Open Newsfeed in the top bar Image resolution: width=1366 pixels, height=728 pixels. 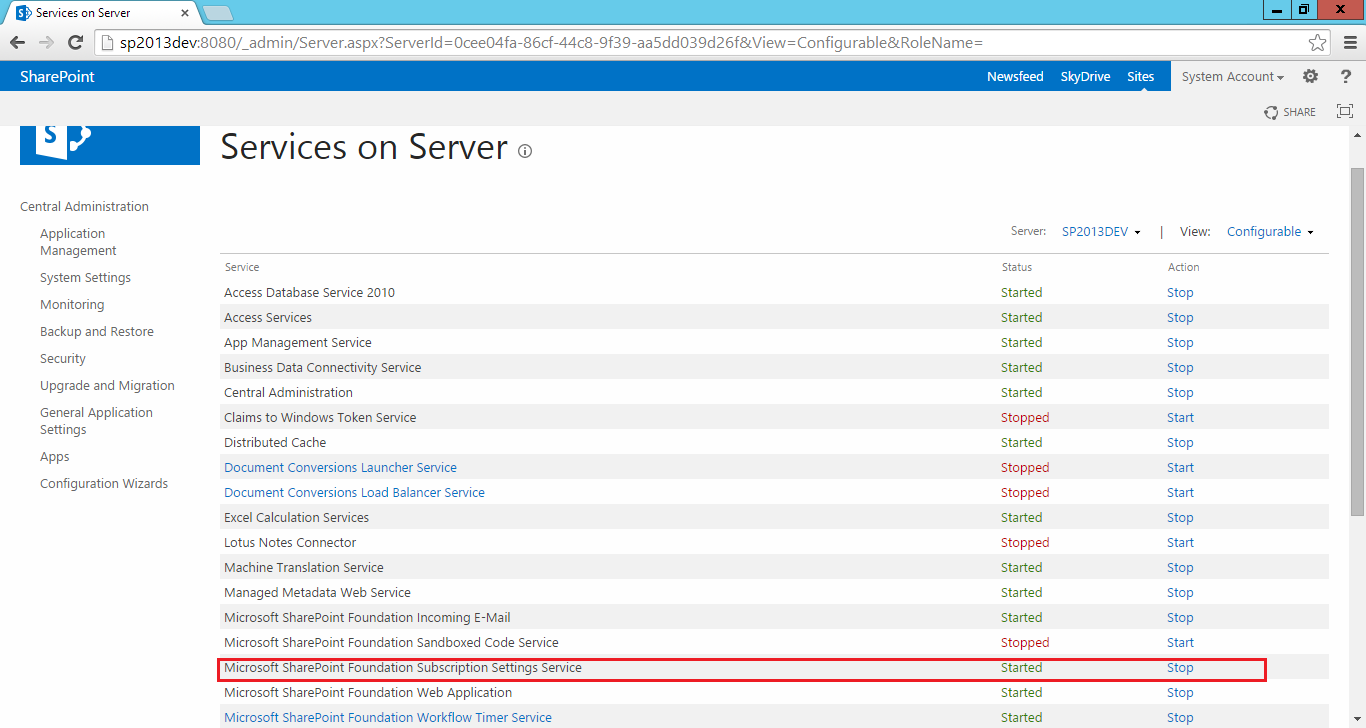pyautogui.click(x=1015, y=76)
